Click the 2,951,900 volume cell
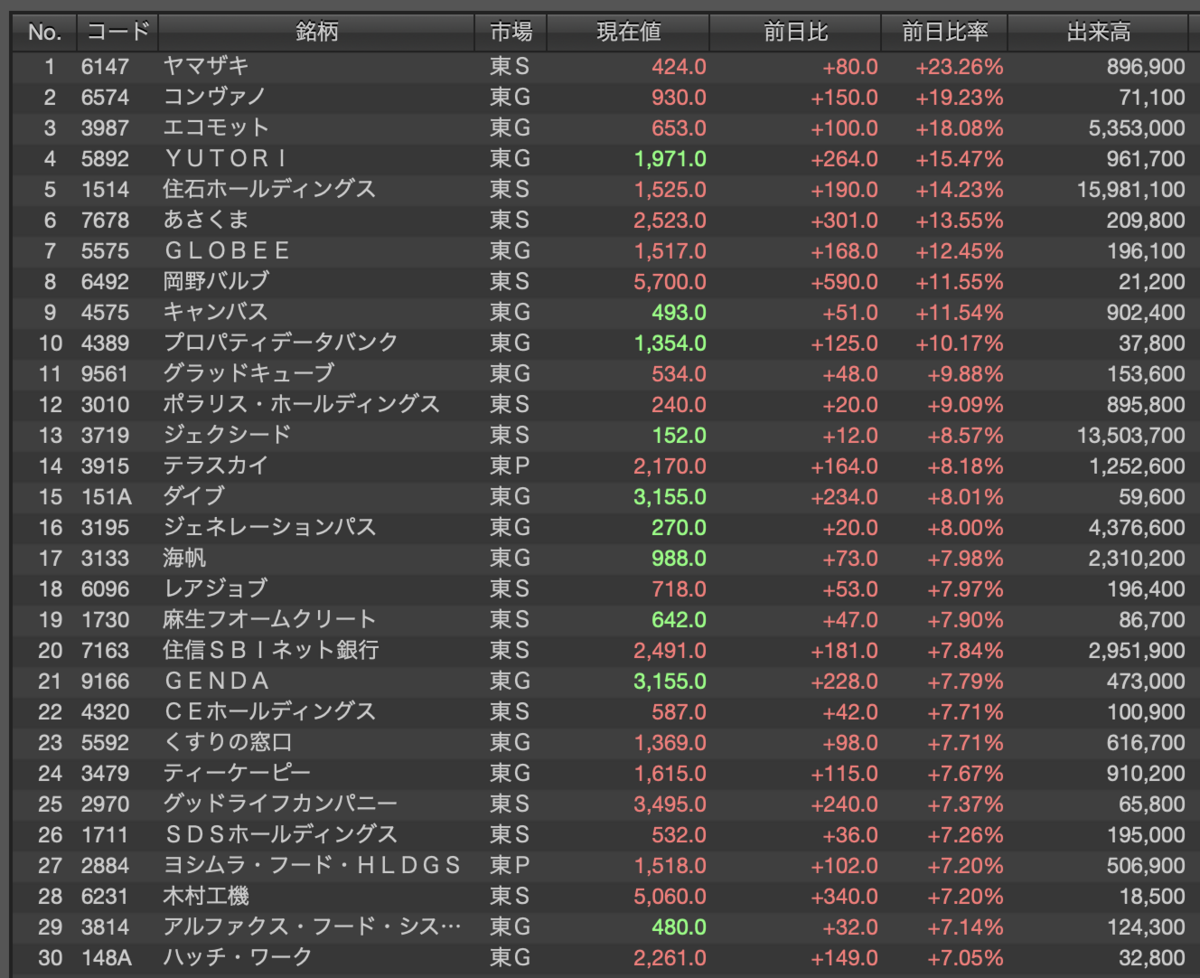Image resolution: width=1200 pixels, height=978 pixels. pos(1136,650)
